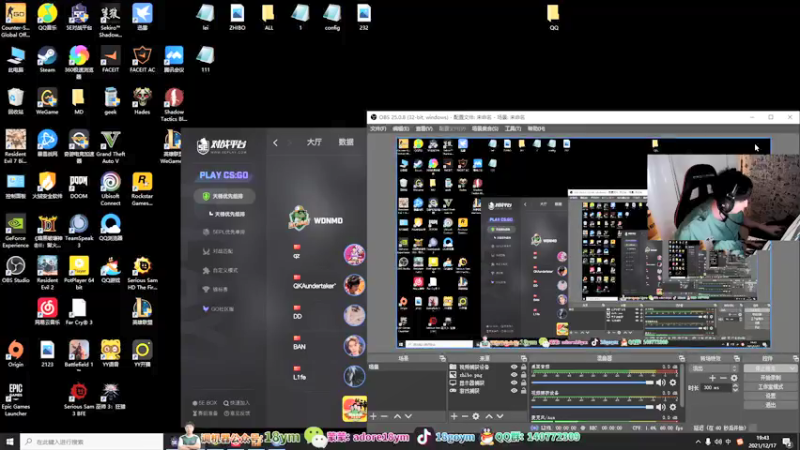Toggle visibility of the first source (video capture device)

pyautogui.click(x=514, y=367)
